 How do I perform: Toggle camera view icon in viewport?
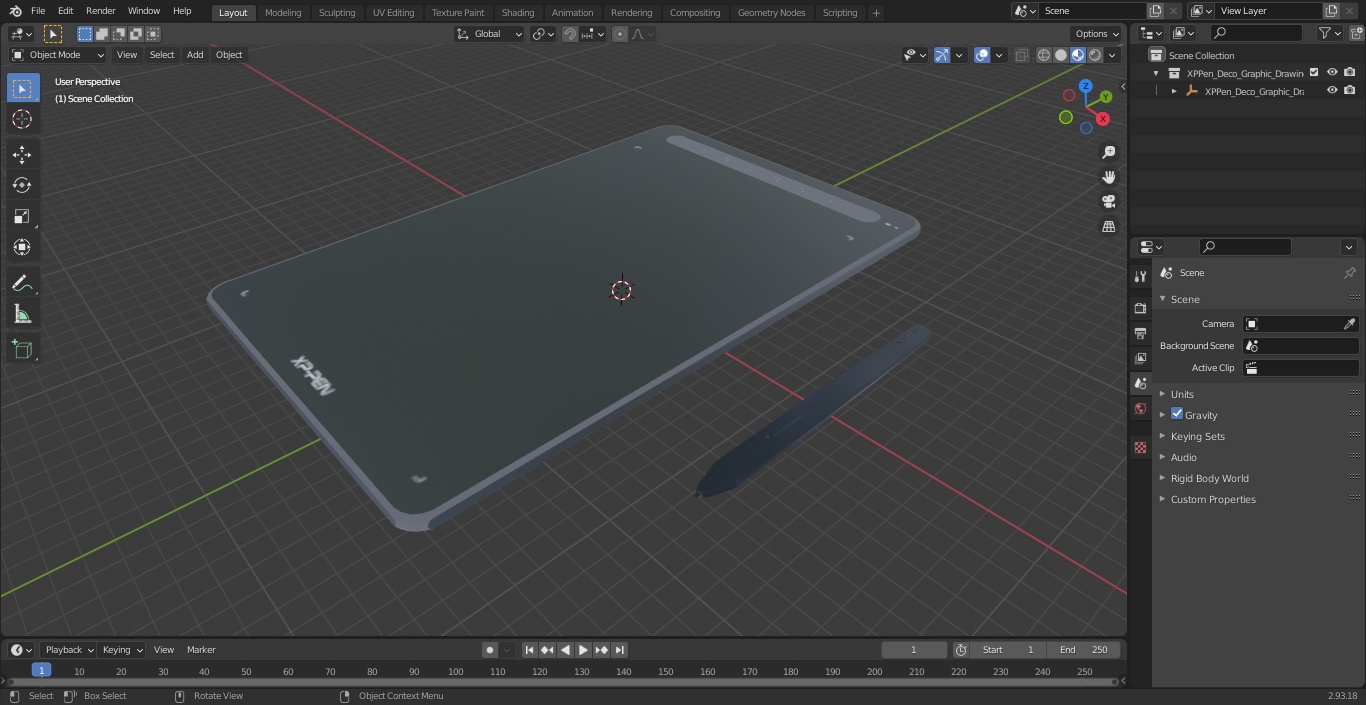(x=1108, y=202)
